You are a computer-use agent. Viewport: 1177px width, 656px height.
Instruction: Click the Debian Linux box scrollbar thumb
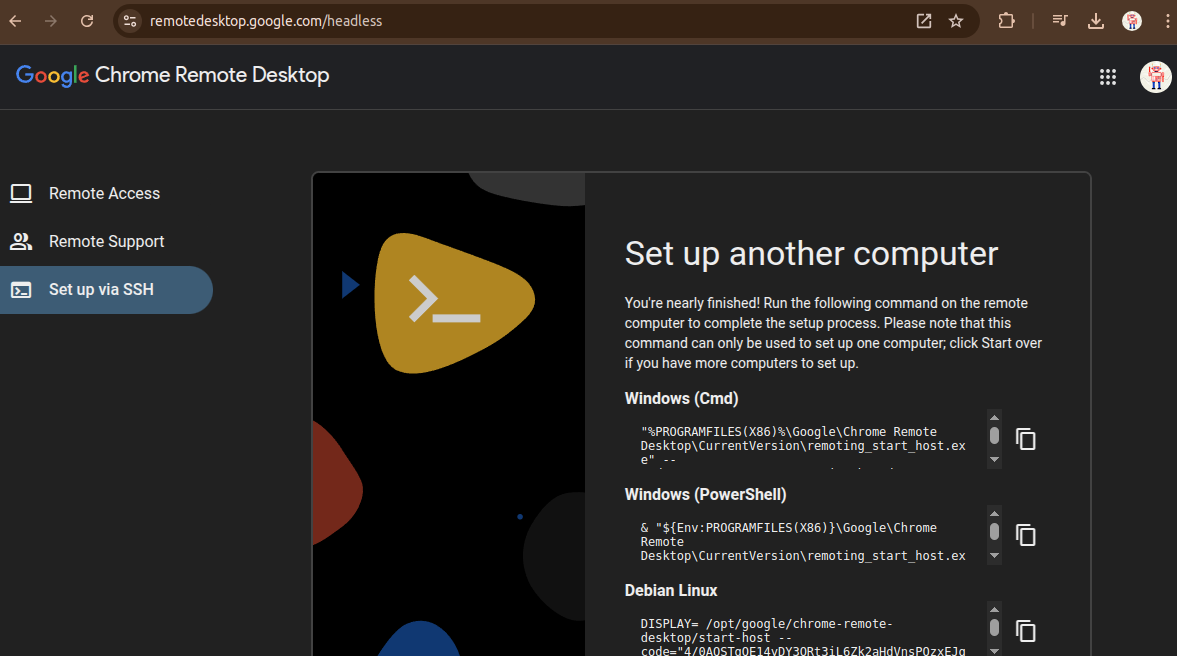pyautogui.click(x=995, y=627)
